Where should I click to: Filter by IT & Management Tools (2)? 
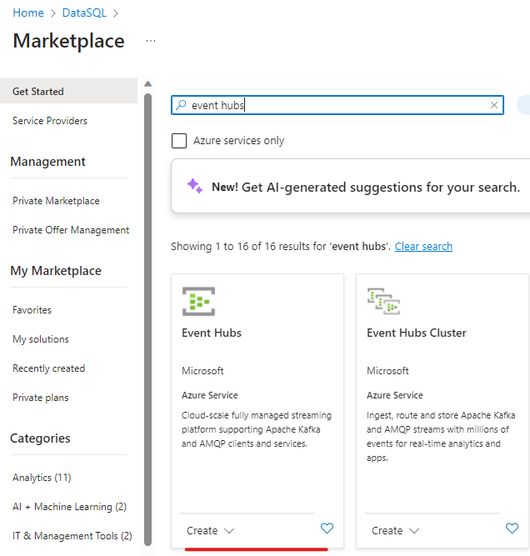72,535
